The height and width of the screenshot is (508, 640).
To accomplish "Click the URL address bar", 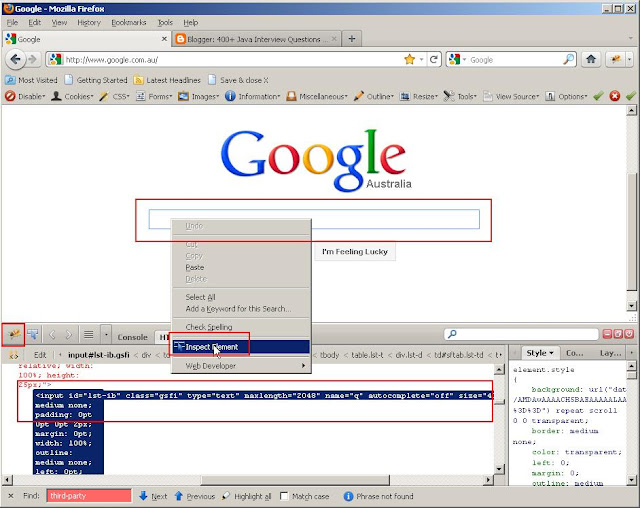I will tap(231, 60).
